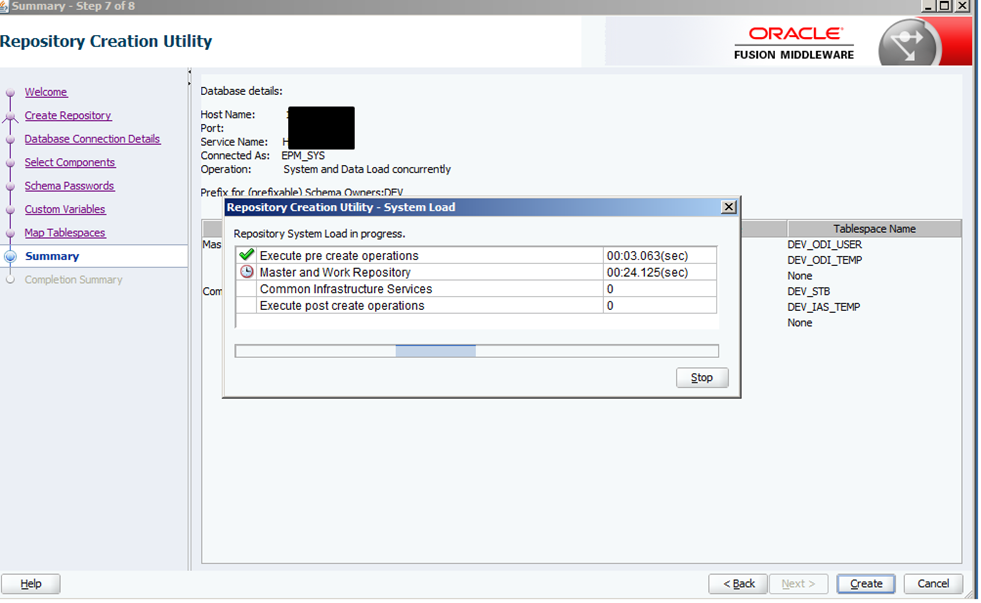The width and height of the screenshot is (981, 603).
Task: Stop the repository system load
Action: point(702,378)
